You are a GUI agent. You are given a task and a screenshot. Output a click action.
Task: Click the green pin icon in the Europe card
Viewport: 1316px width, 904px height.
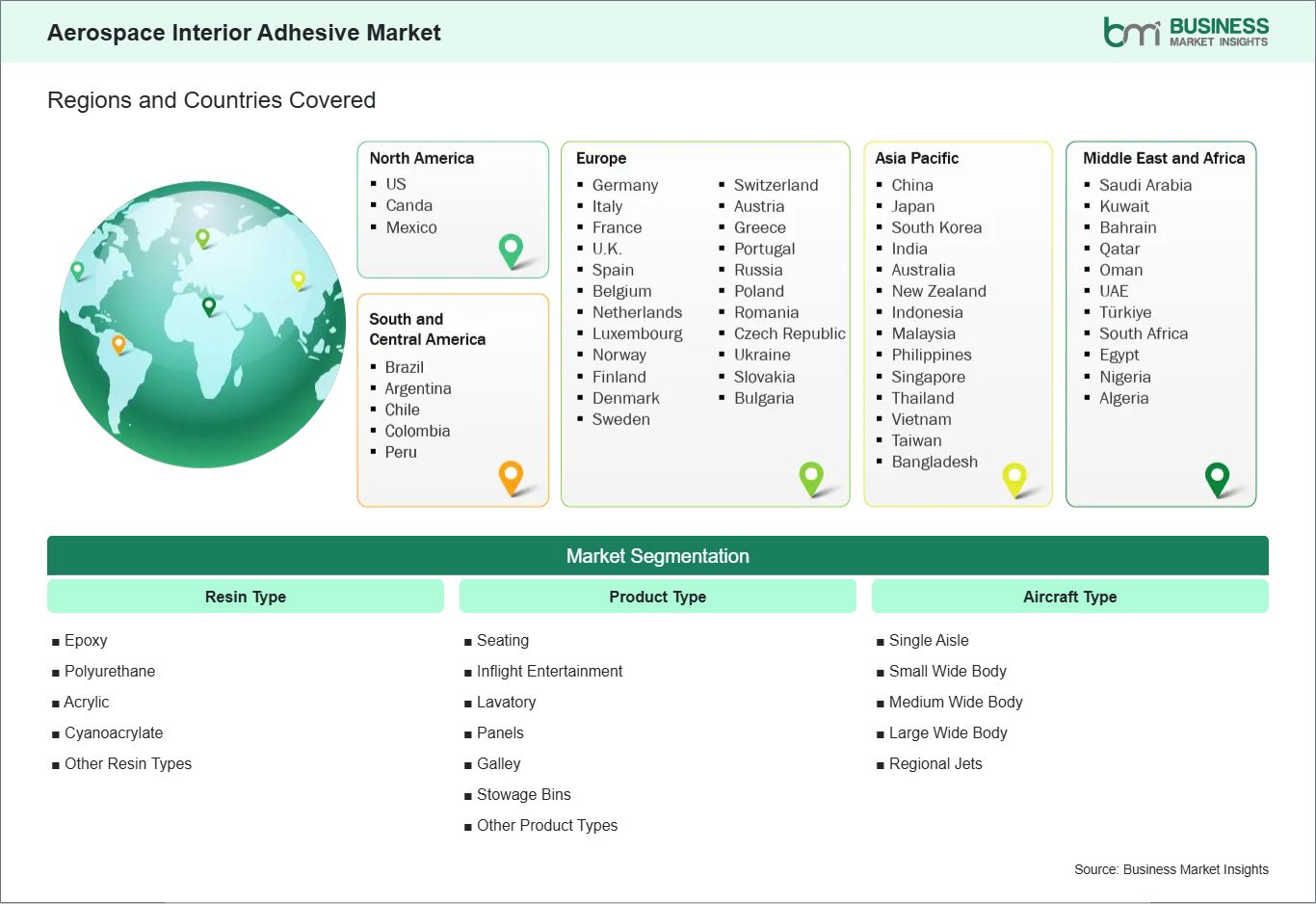click(x=811, y=475)
